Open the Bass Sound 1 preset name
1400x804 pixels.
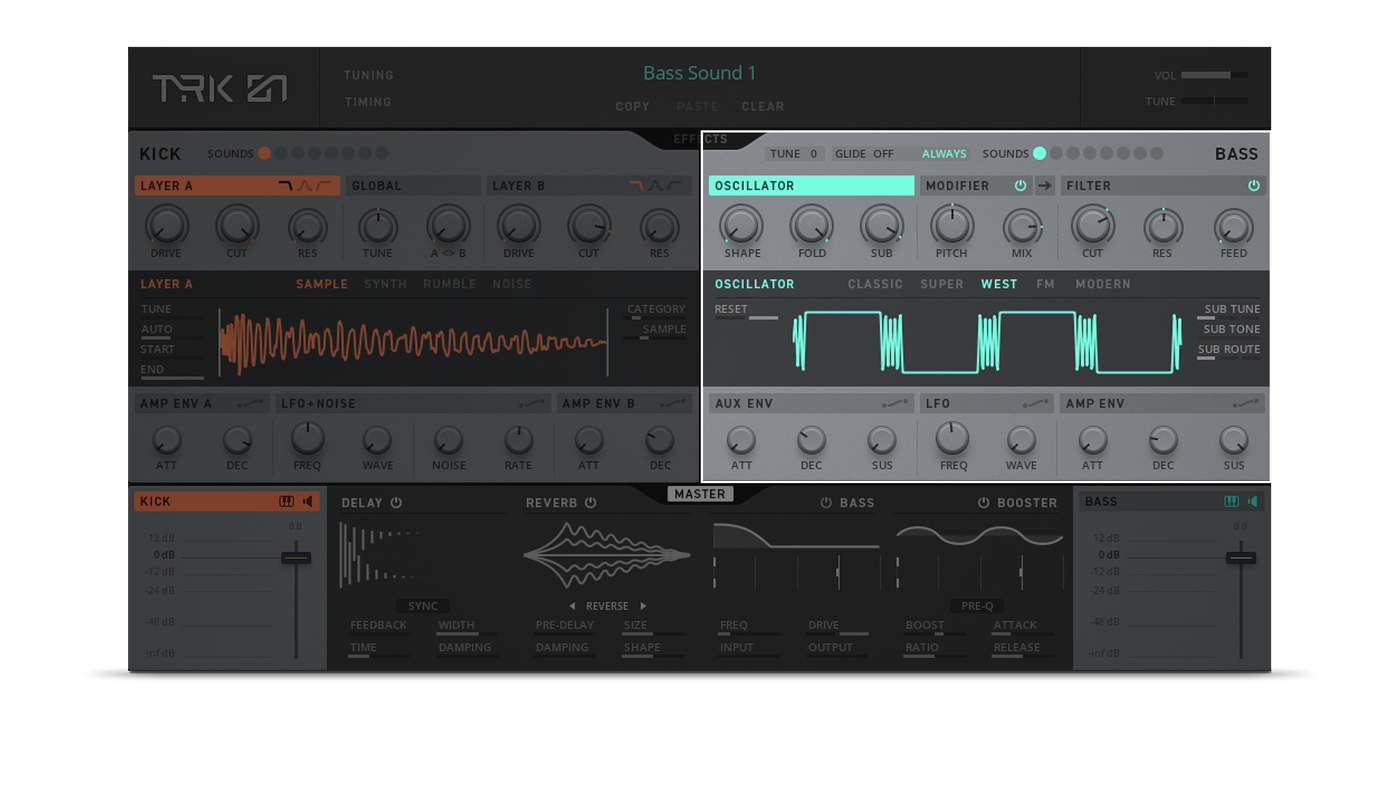[700, 73]
